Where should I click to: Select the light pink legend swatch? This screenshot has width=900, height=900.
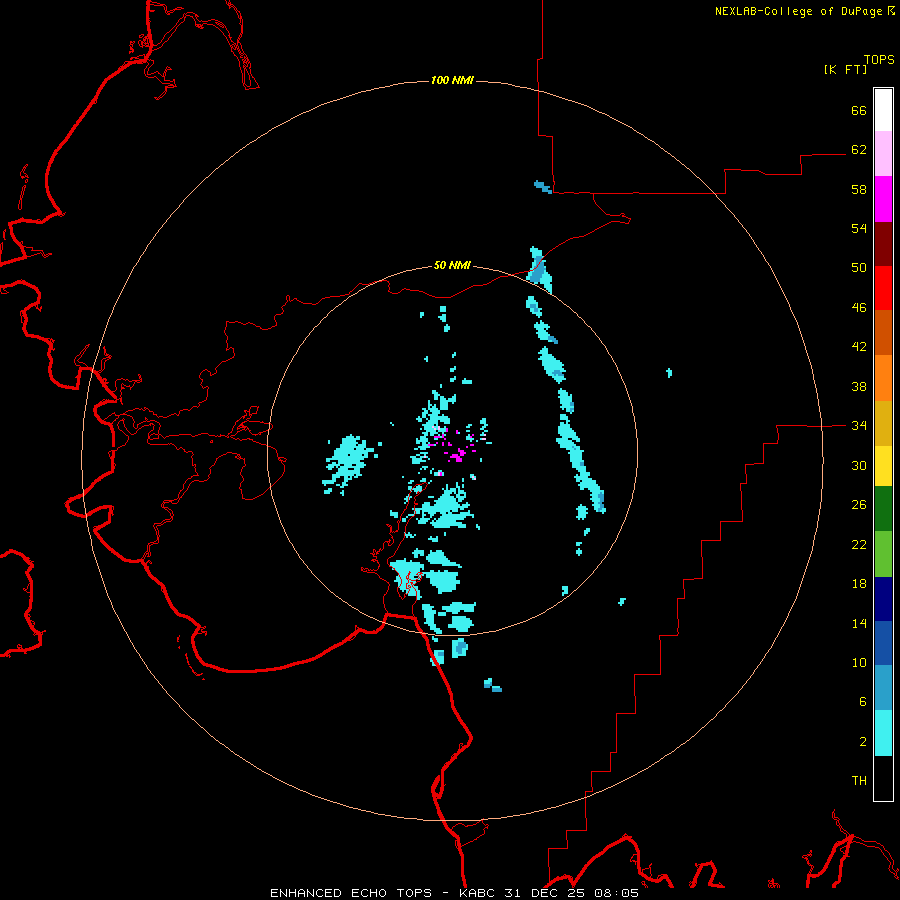coord(883,154)
